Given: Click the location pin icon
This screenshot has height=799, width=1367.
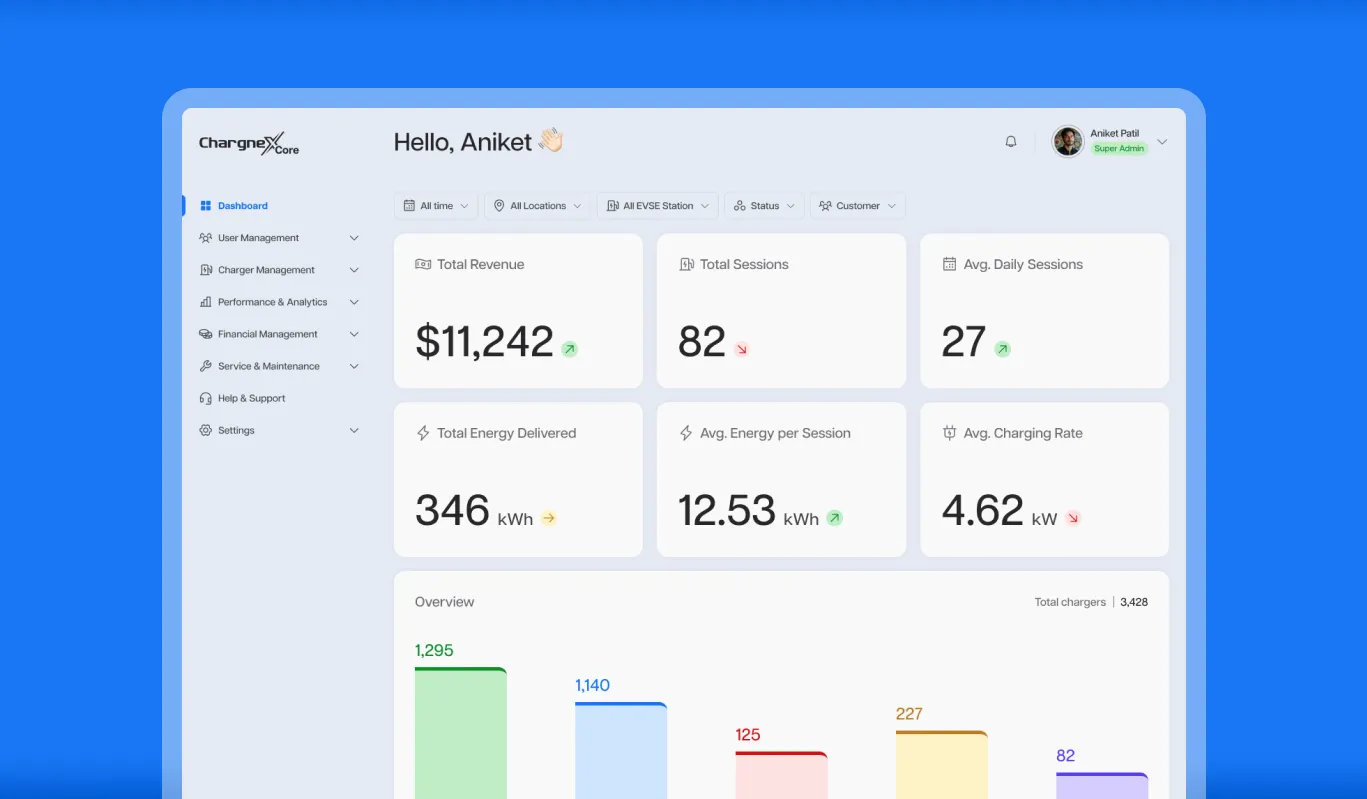Looking at the screenshot, I should point(499,206).
